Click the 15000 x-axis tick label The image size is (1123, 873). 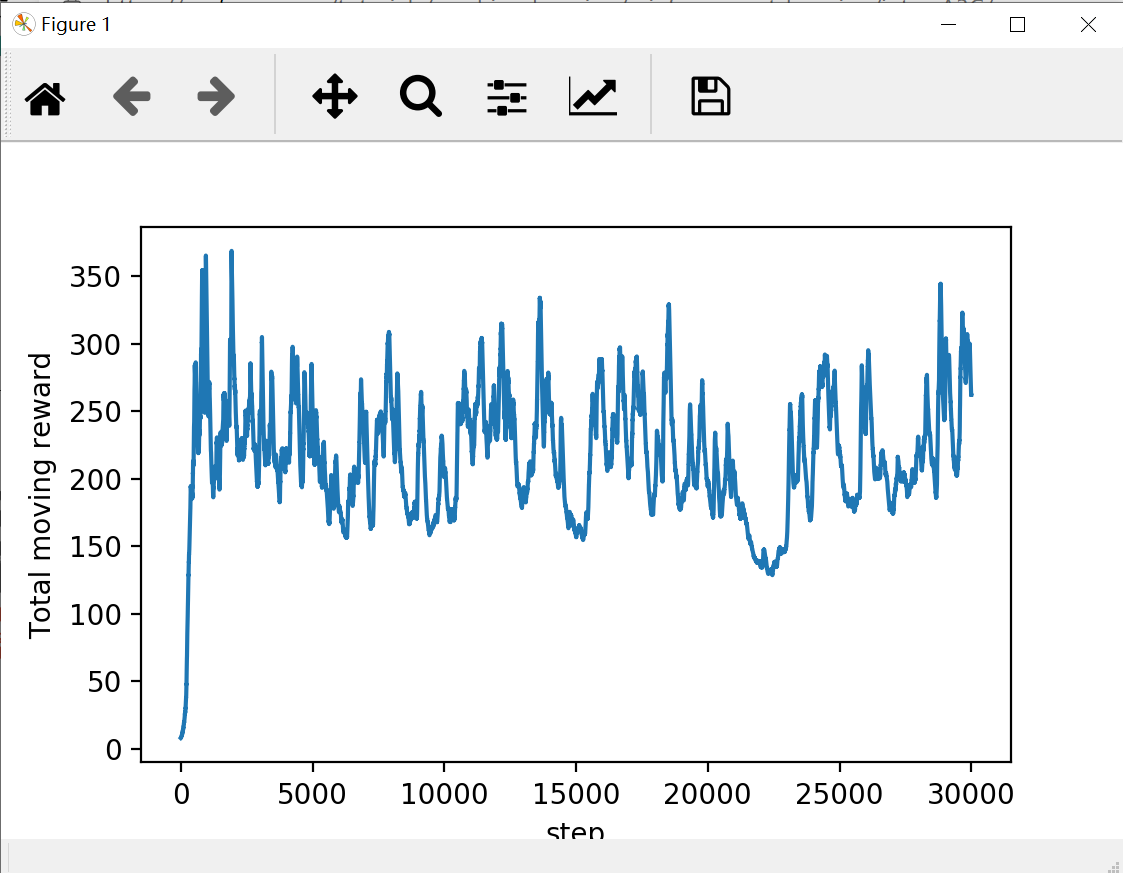(x=576, y=794)
